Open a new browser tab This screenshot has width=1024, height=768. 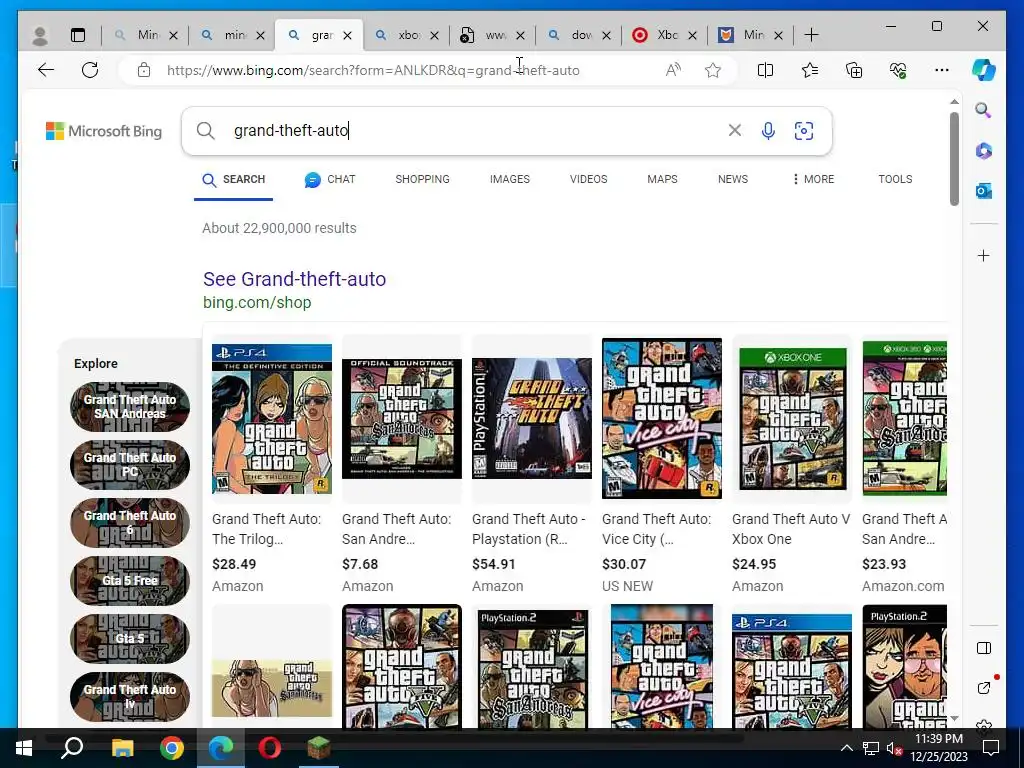(811, 35)
